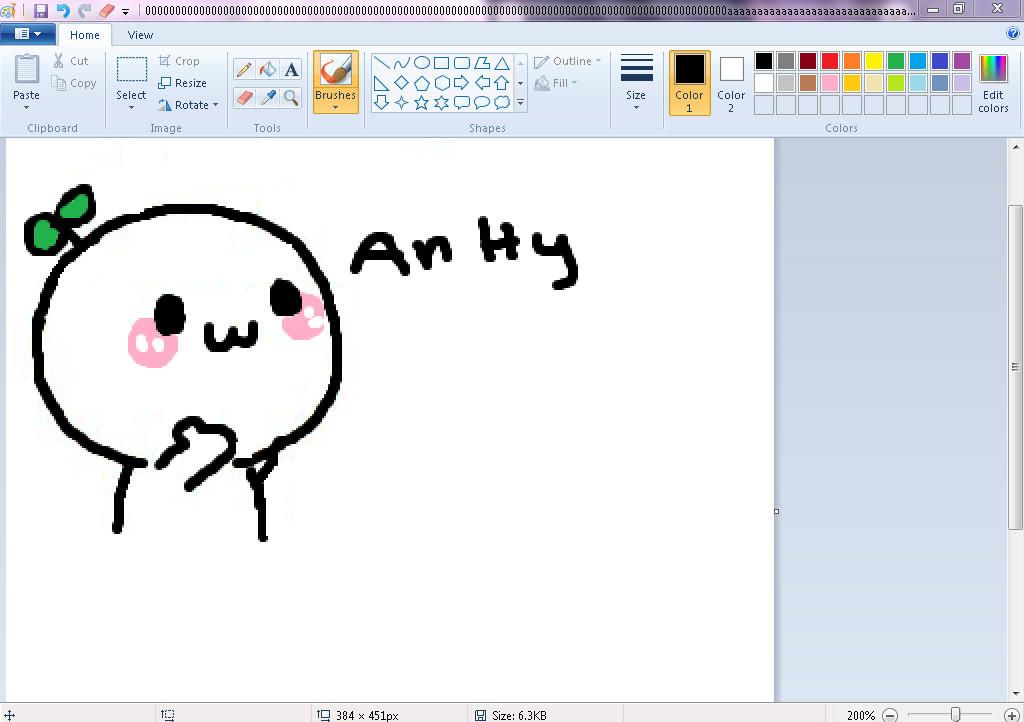Choose the Hexagon shape
The height and width of the screenshot is (722, 1024).
pyautogui.click(x=441, y=83)
